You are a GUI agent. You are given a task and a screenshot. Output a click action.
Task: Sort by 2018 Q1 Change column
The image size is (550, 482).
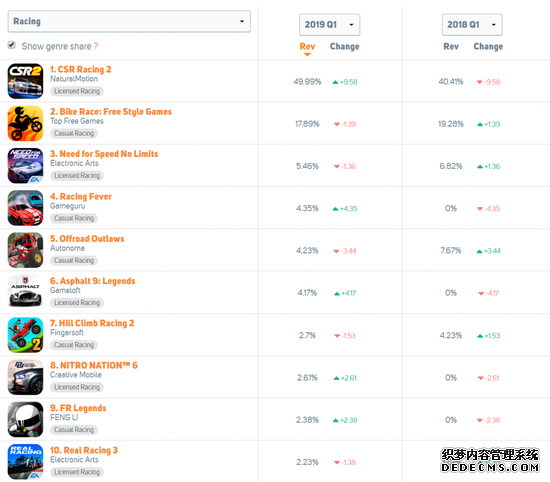coord(488,46)
